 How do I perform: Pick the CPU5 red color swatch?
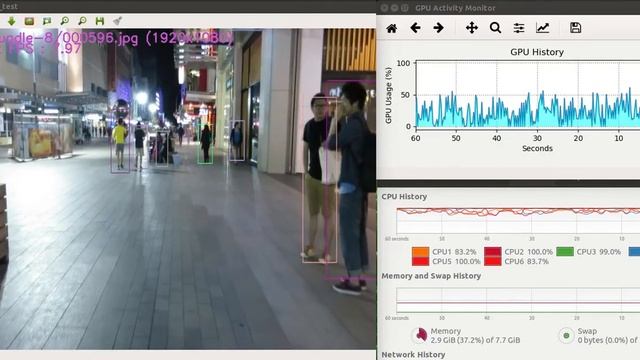tap(420, 261)
